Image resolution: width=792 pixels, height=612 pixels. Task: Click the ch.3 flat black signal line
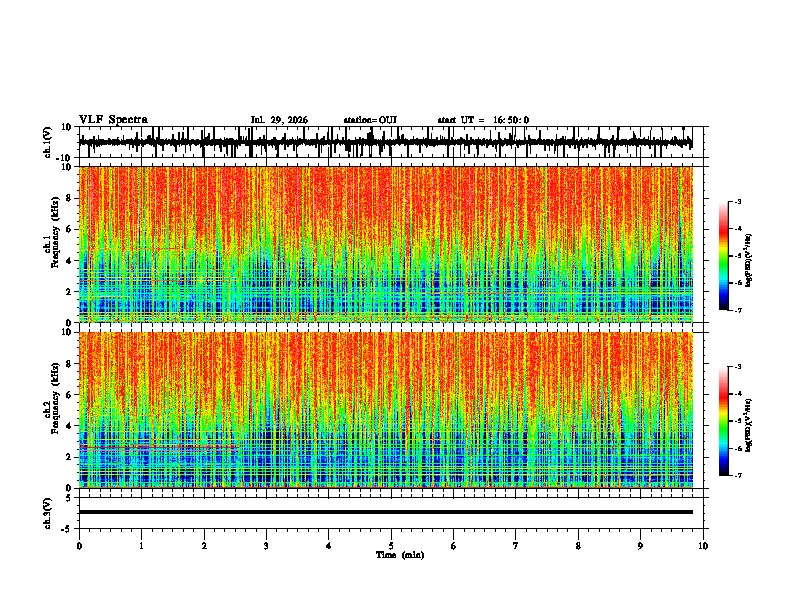386,512
